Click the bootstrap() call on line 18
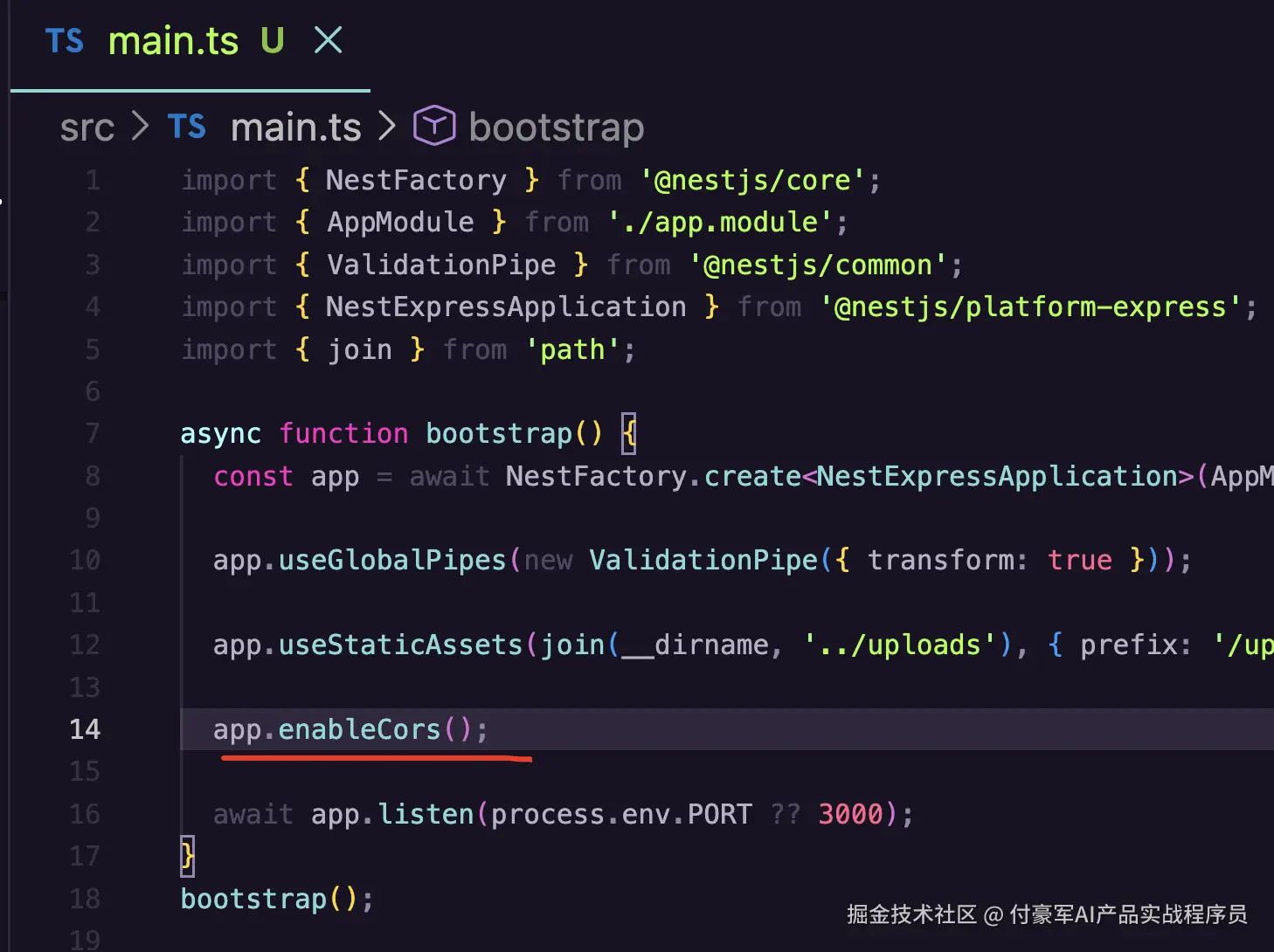The height and width of the screenshot is (952, 1274). [x=269, y=899]
